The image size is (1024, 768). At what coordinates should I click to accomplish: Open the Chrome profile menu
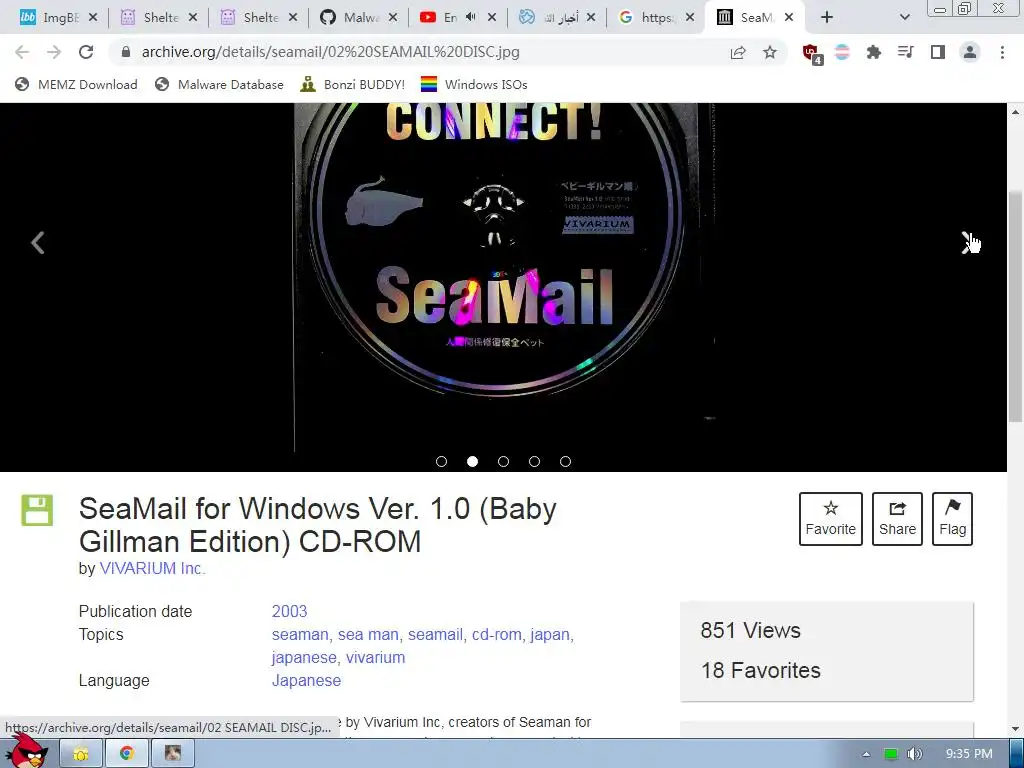click(970, 52)
